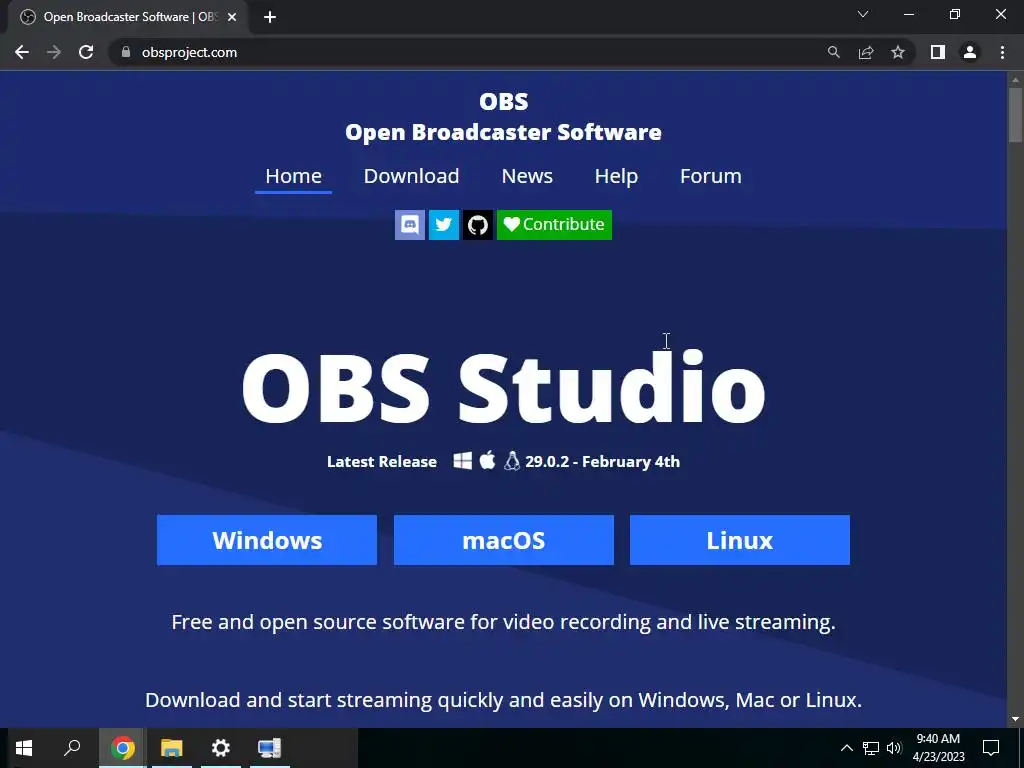The width and height of the screenshot is (1024, 768).
Task: Open the Forum nav item
Action: [711, 176]
